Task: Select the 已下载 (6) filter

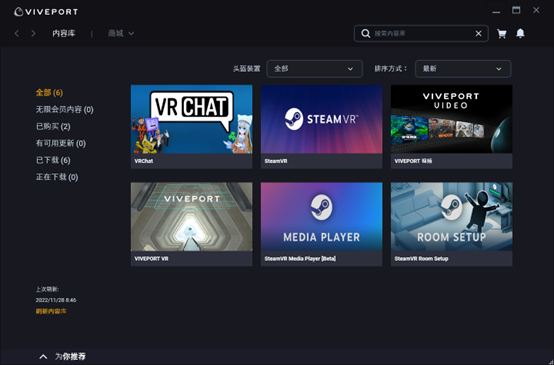Action: click(x=53, y=160)
